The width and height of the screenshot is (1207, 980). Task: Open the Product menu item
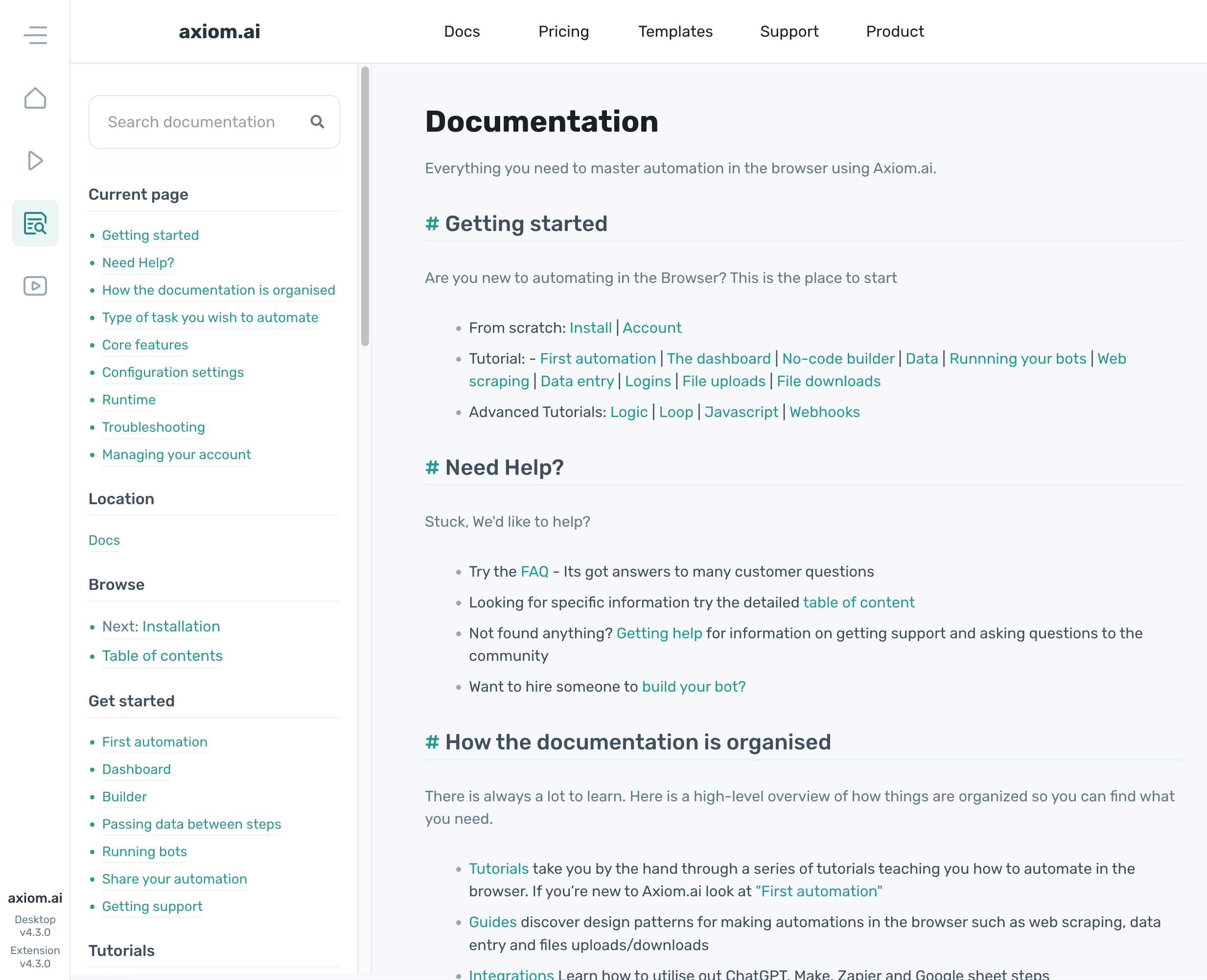coord(895,32)
